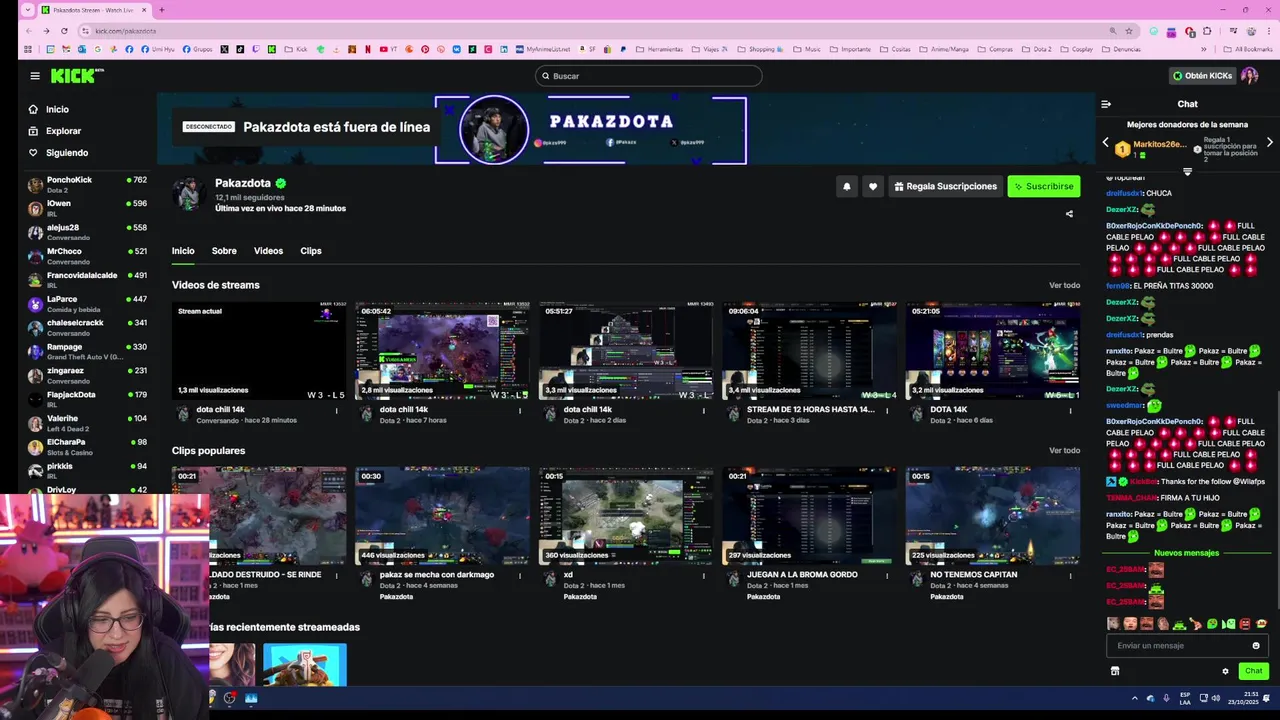Open the hamburger menu beside the KICK logo
1280x720 pixels.
coord(35,76)
